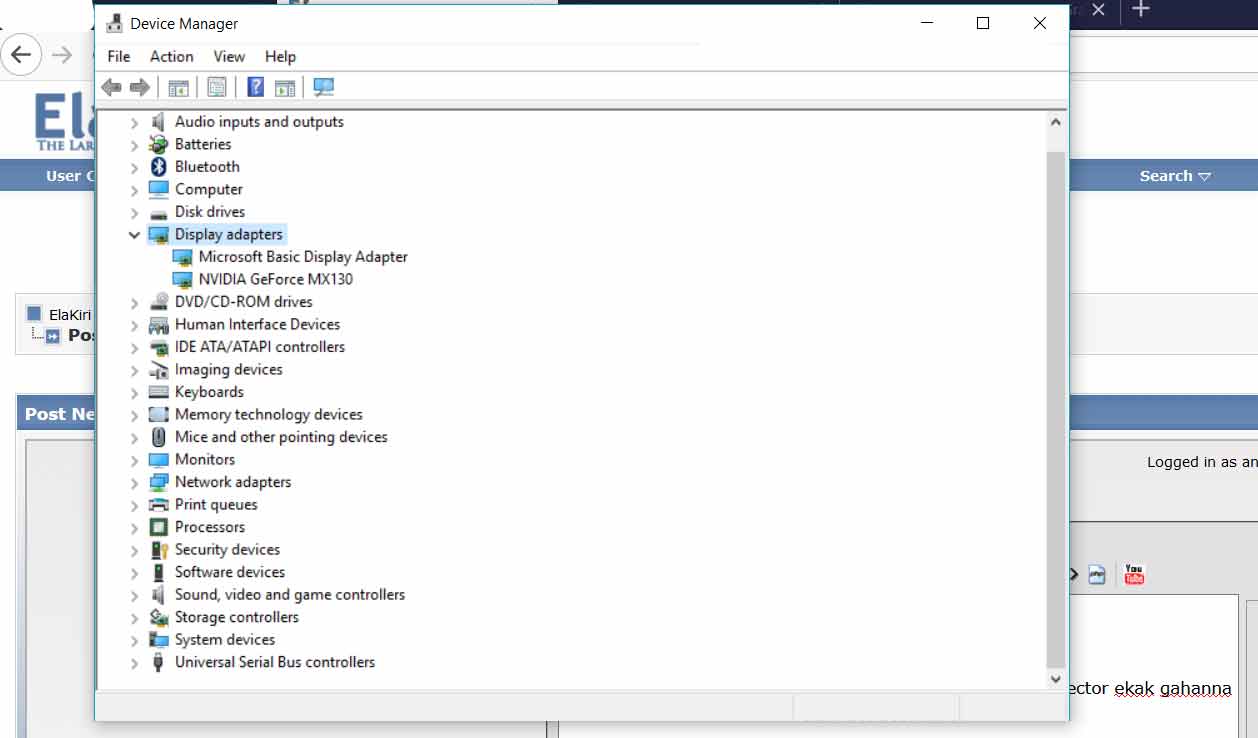Expand the Disk drives node
Image resolution: width=1258 pixels, height=738 pixels.
tap(135, 212)
